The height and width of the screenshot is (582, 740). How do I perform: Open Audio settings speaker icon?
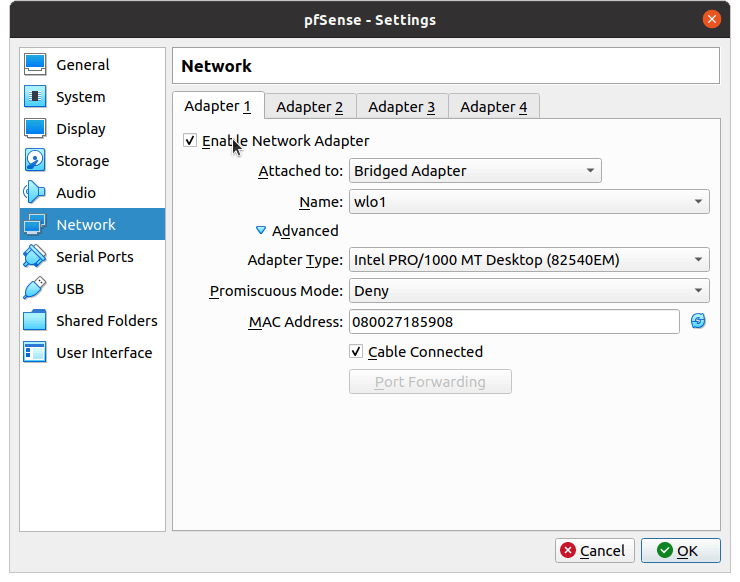point(36,193)
